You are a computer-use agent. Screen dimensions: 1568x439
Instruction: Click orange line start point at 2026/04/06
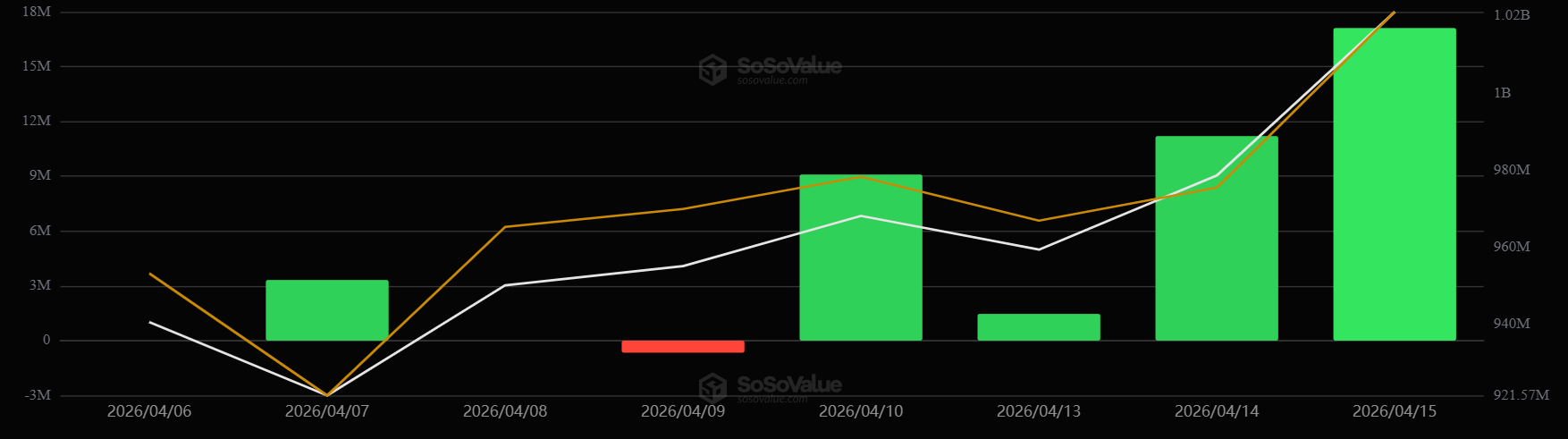150,274
